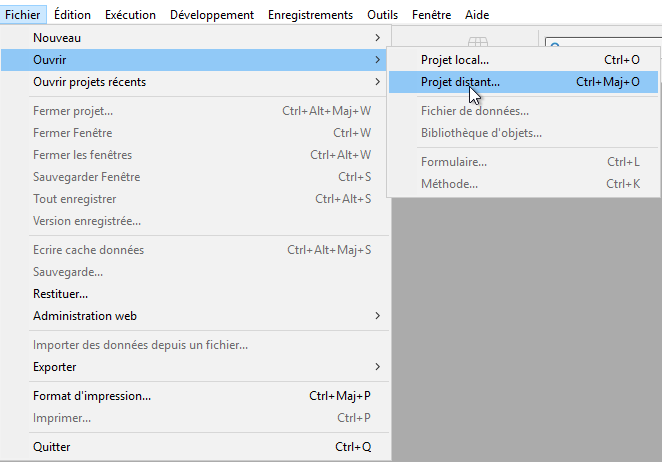The height and width of the screenshot is (462, 662).
Task: Expand the Nouveau submenu
Action: tap(200, 38)
